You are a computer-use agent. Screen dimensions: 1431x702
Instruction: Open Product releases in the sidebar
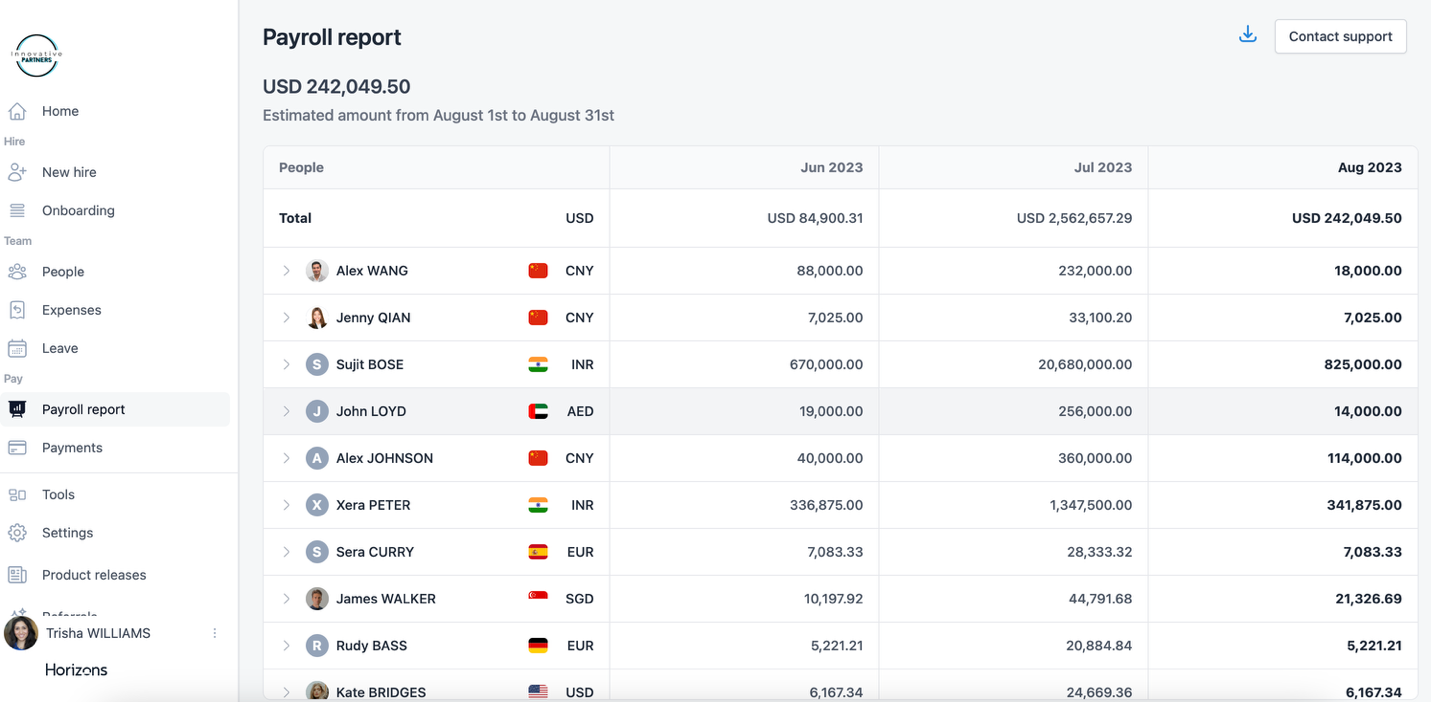pos(94,575)
